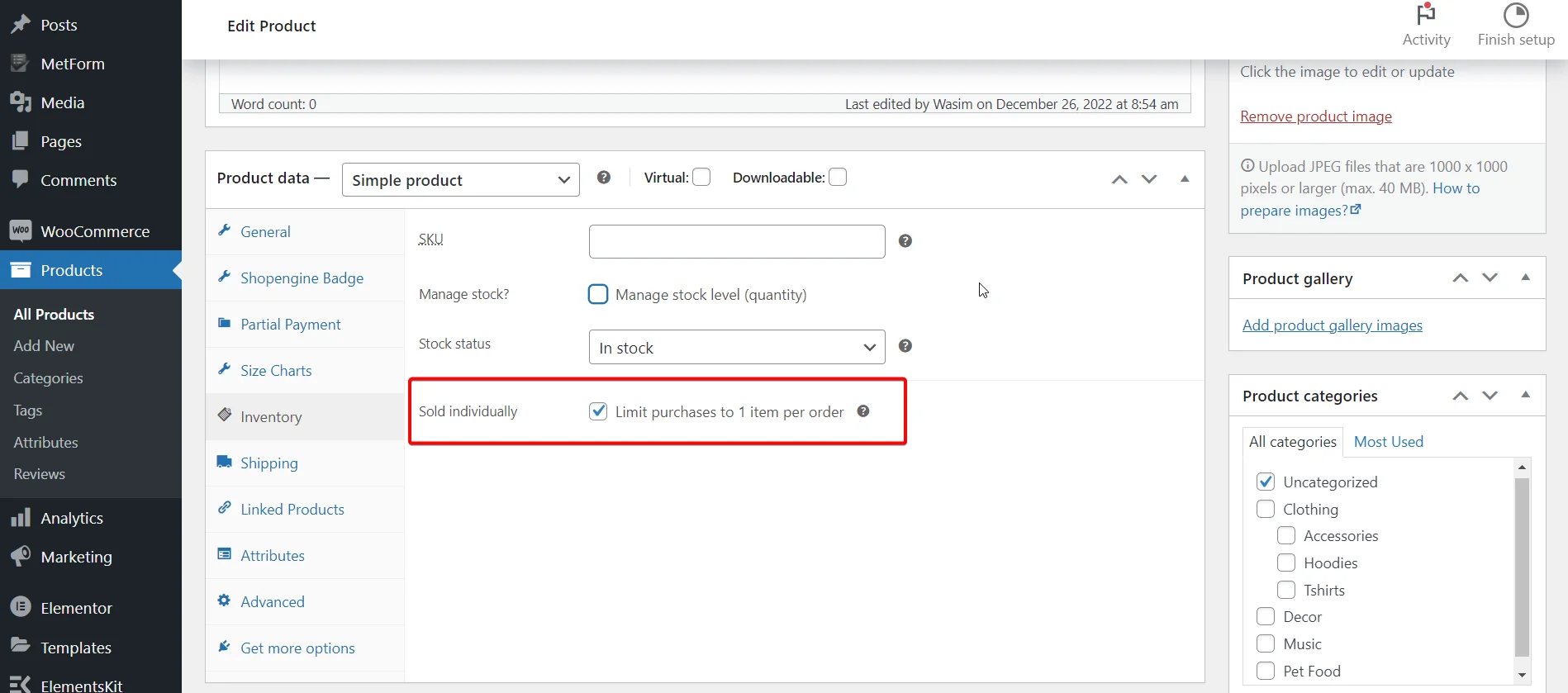
Task: Collapse the Product data panel
Action: click(x=1185, y=178)
